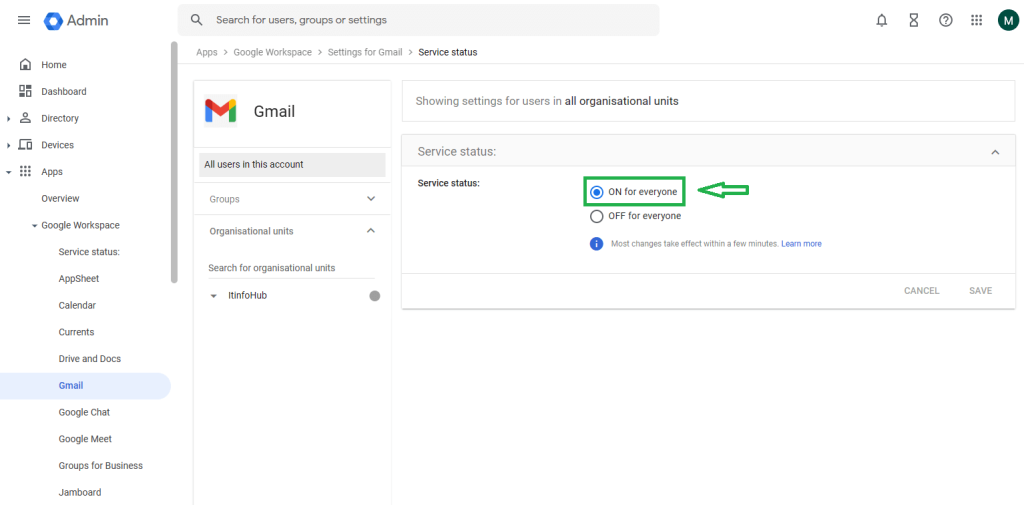Open Jamboard settings
This screenshot has height=505, width=1024.
tap(80, 493)
